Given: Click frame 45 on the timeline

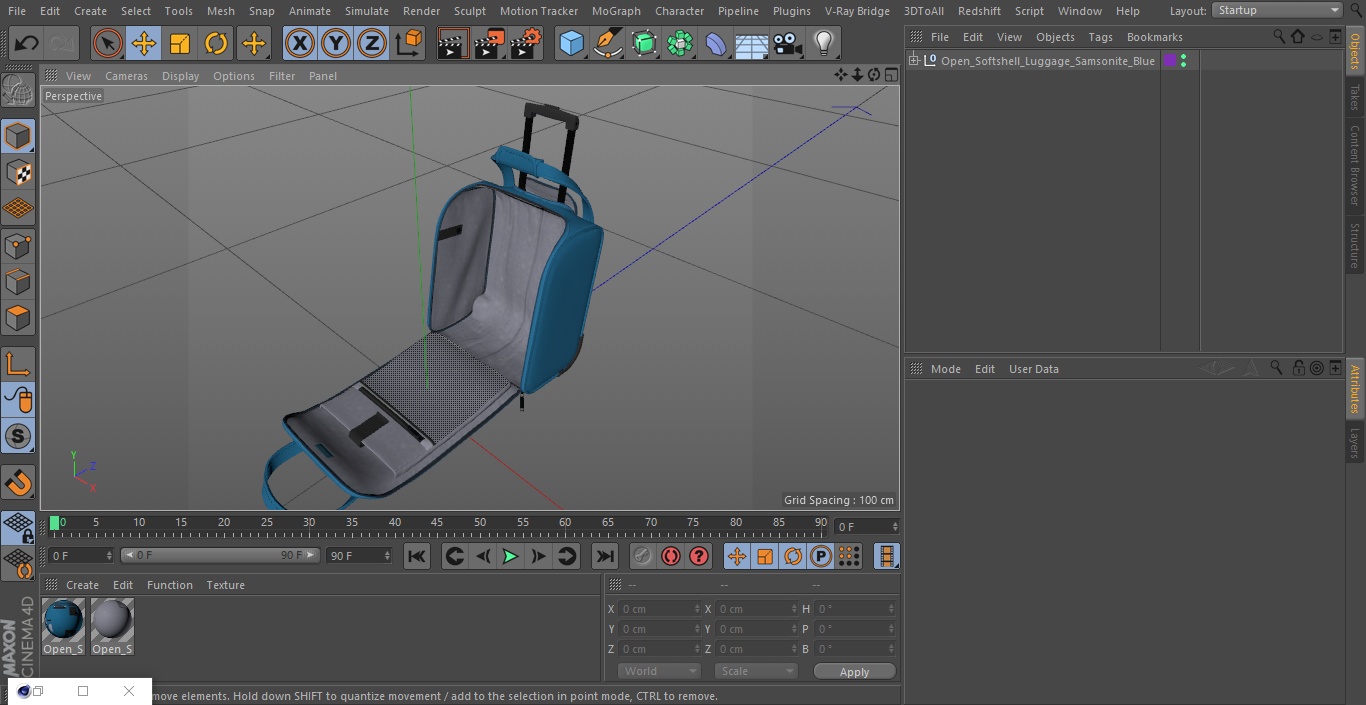Looking at the screenshot, I should [x=437, y=523].
